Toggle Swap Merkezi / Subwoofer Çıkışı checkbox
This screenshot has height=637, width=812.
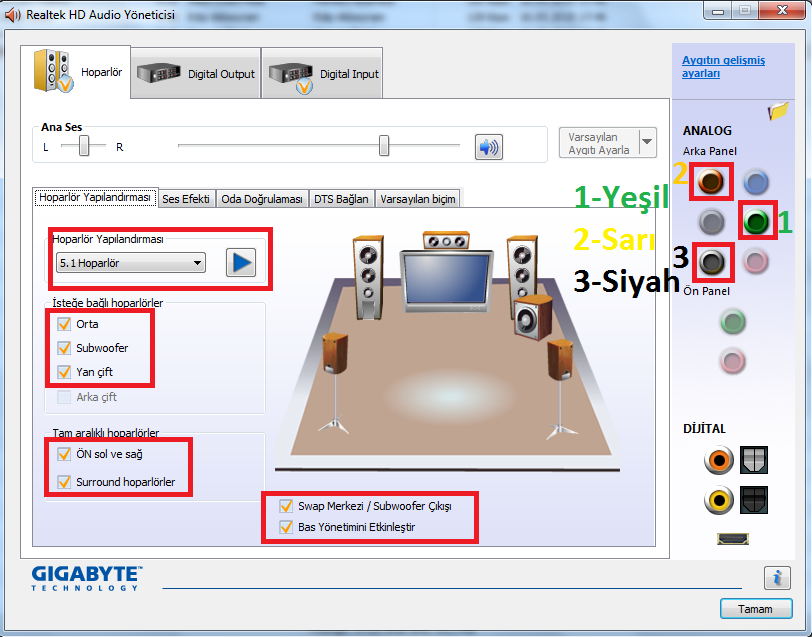point(286,506)
